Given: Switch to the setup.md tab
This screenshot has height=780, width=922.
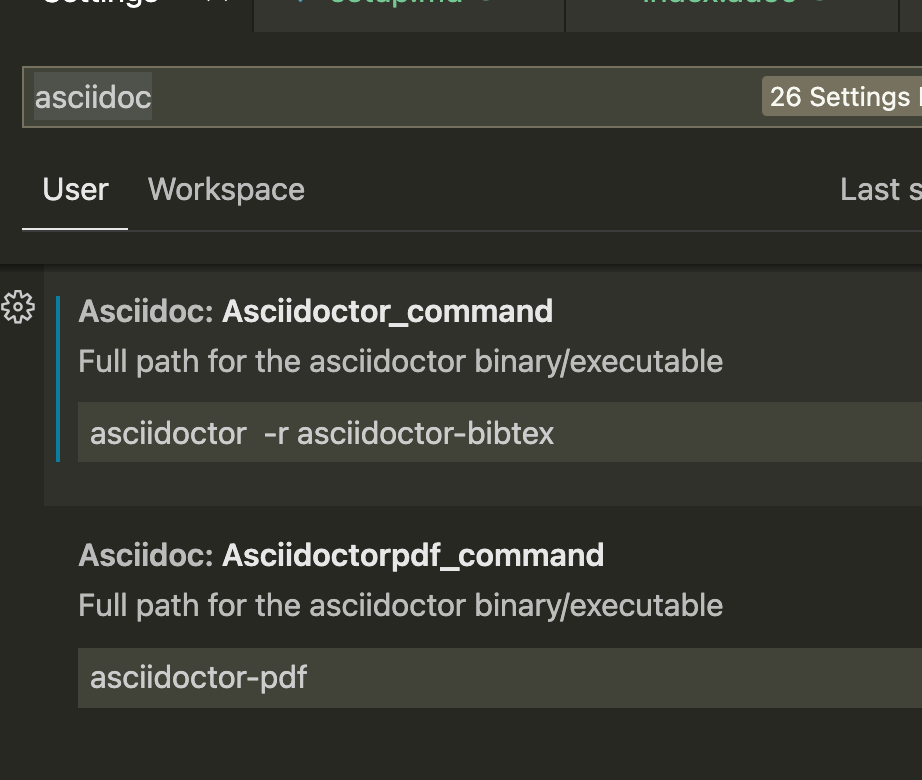Looking at the screenshot, I should pyautogui.click(x=400, y=5).
